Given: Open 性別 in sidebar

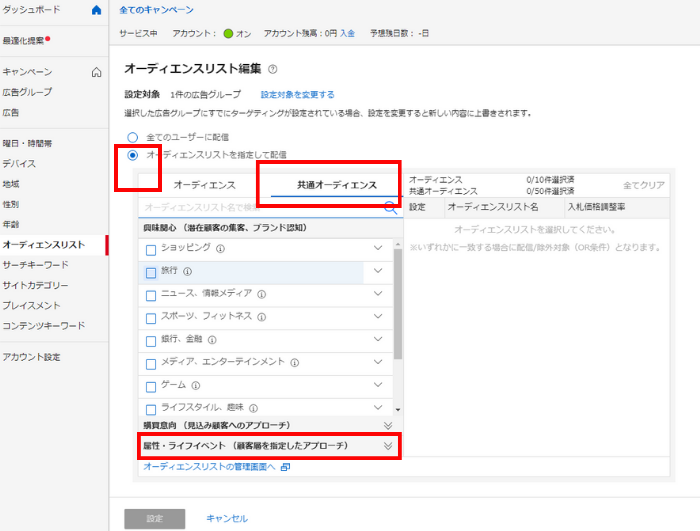Looking at the screenshot, I should 11,204.
